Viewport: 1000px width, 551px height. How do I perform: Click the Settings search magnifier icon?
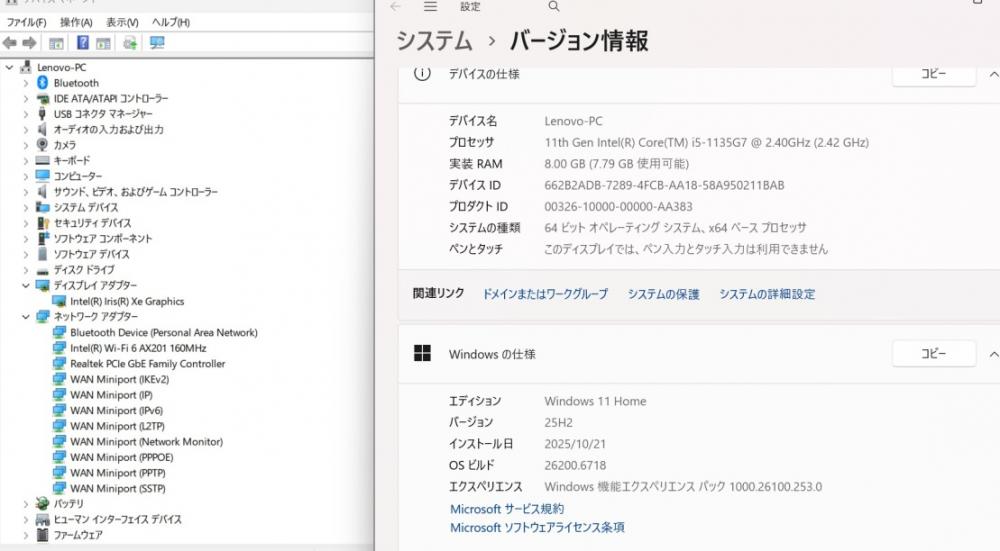point(554,6)
